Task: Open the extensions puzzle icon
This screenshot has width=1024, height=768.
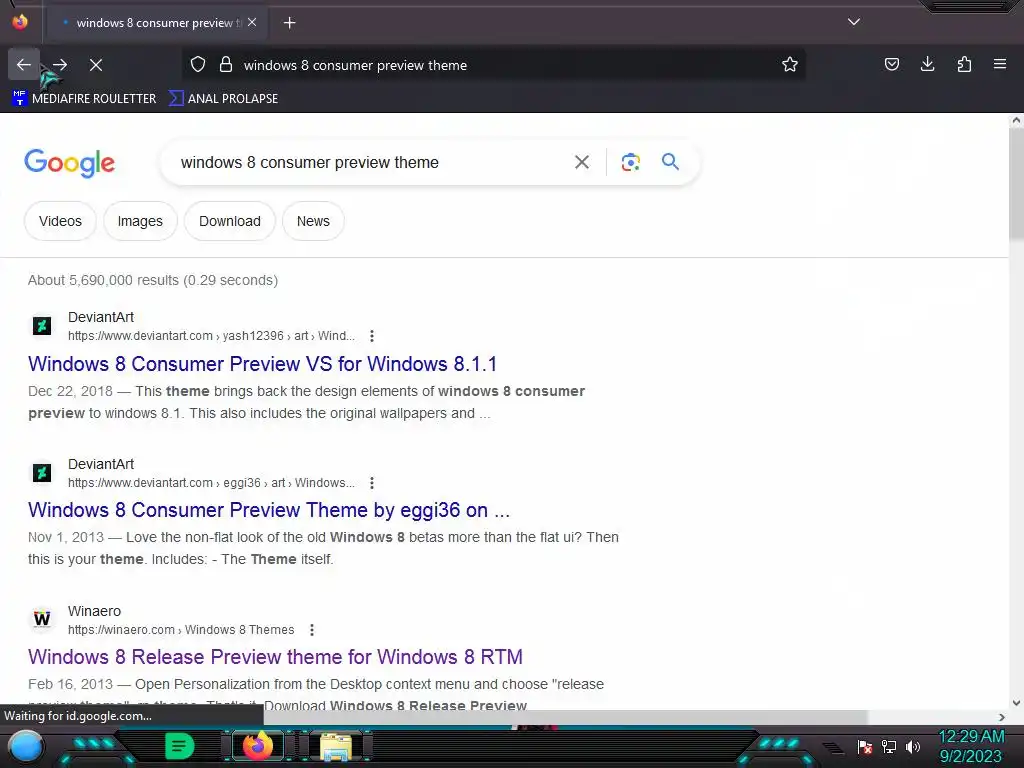Action: point(964,65)
